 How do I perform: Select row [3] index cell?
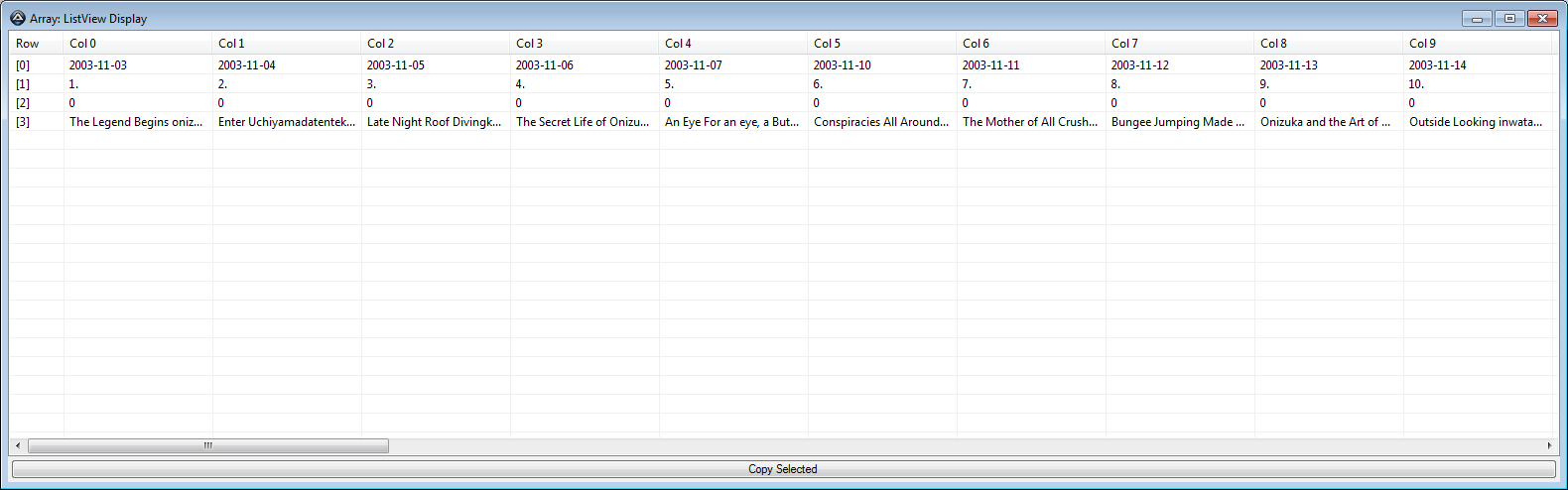[x=23, y=122]
